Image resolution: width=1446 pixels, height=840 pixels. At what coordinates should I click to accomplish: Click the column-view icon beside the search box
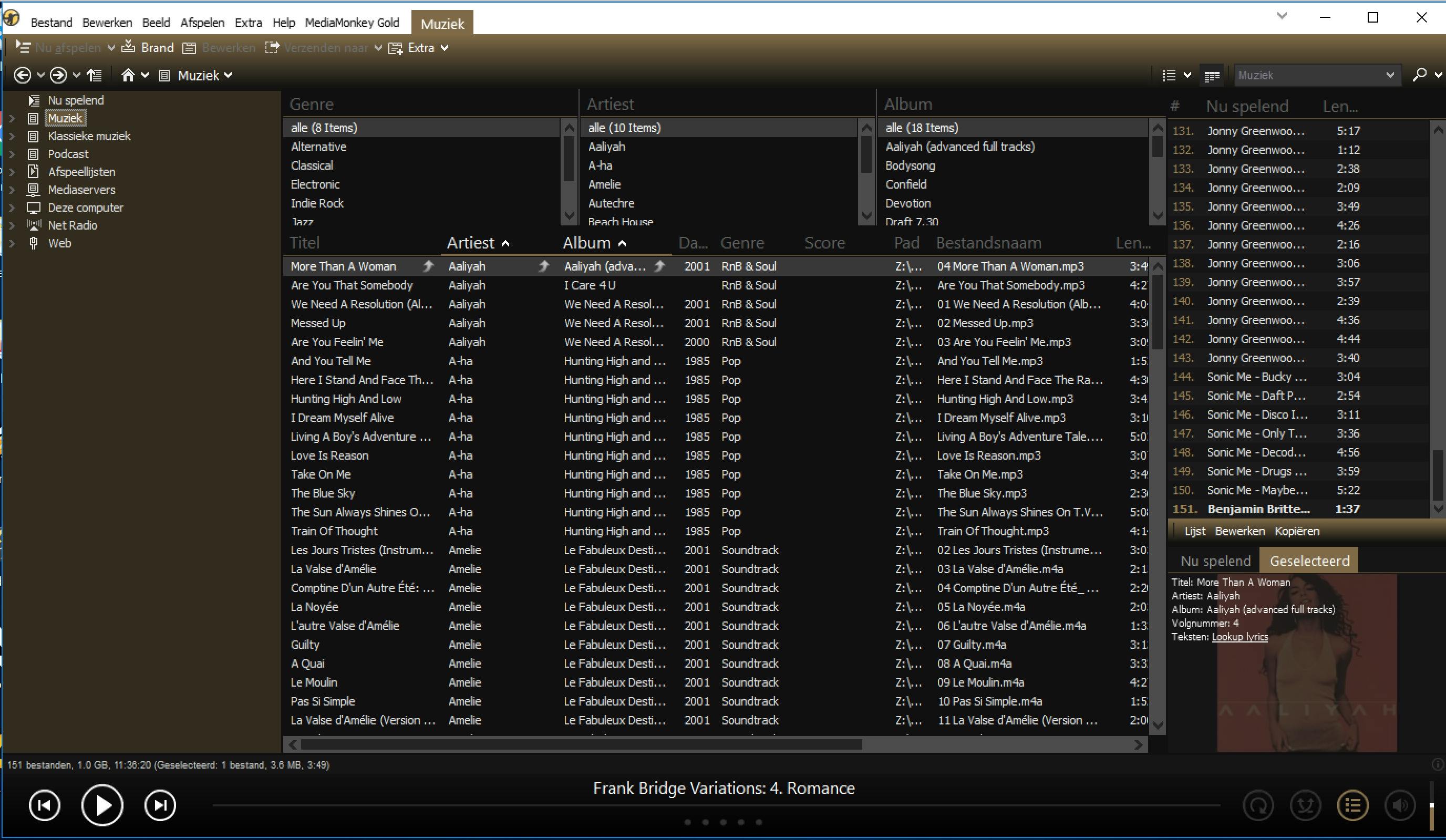coord(1212,76)
